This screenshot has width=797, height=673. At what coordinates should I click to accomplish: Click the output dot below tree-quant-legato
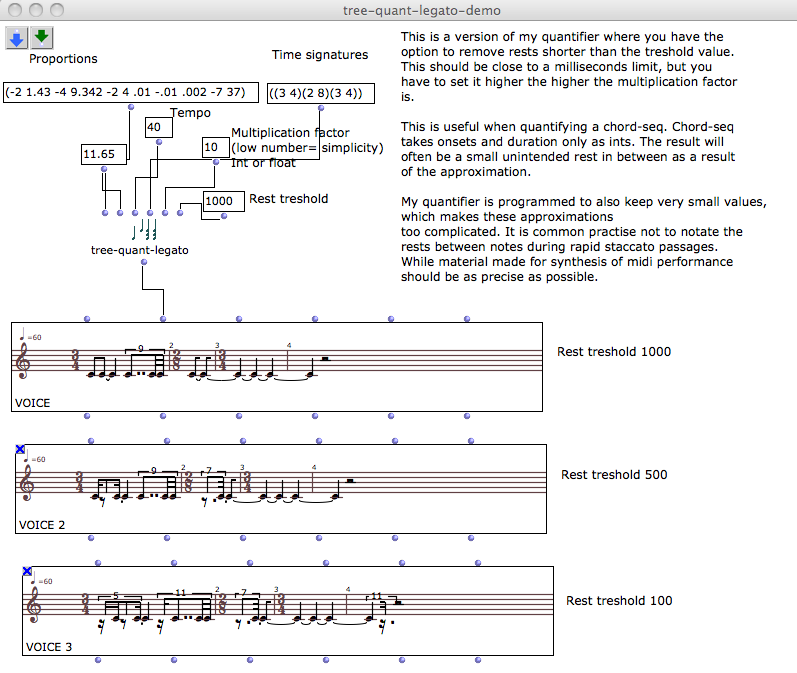[x=144, y=262]
